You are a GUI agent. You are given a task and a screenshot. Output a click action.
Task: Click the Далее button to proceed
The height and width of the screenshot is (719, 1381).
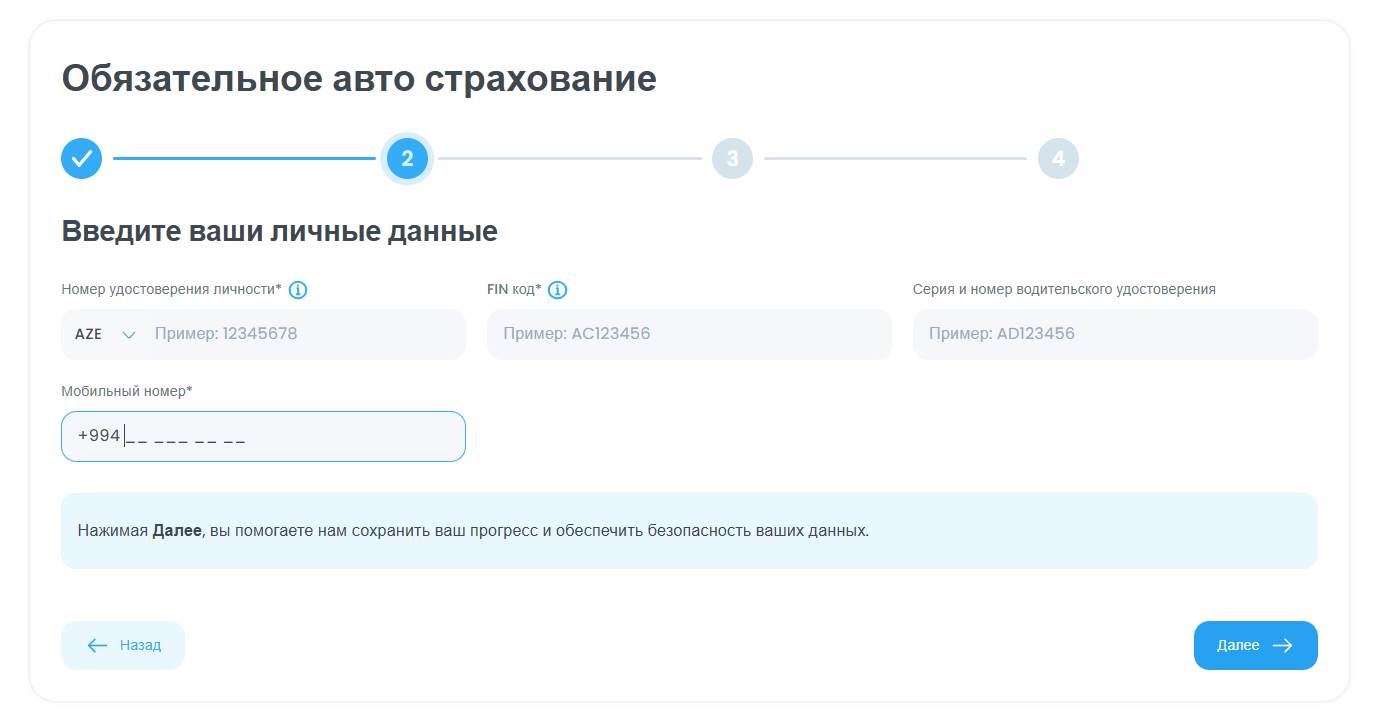pos(1255,645)
